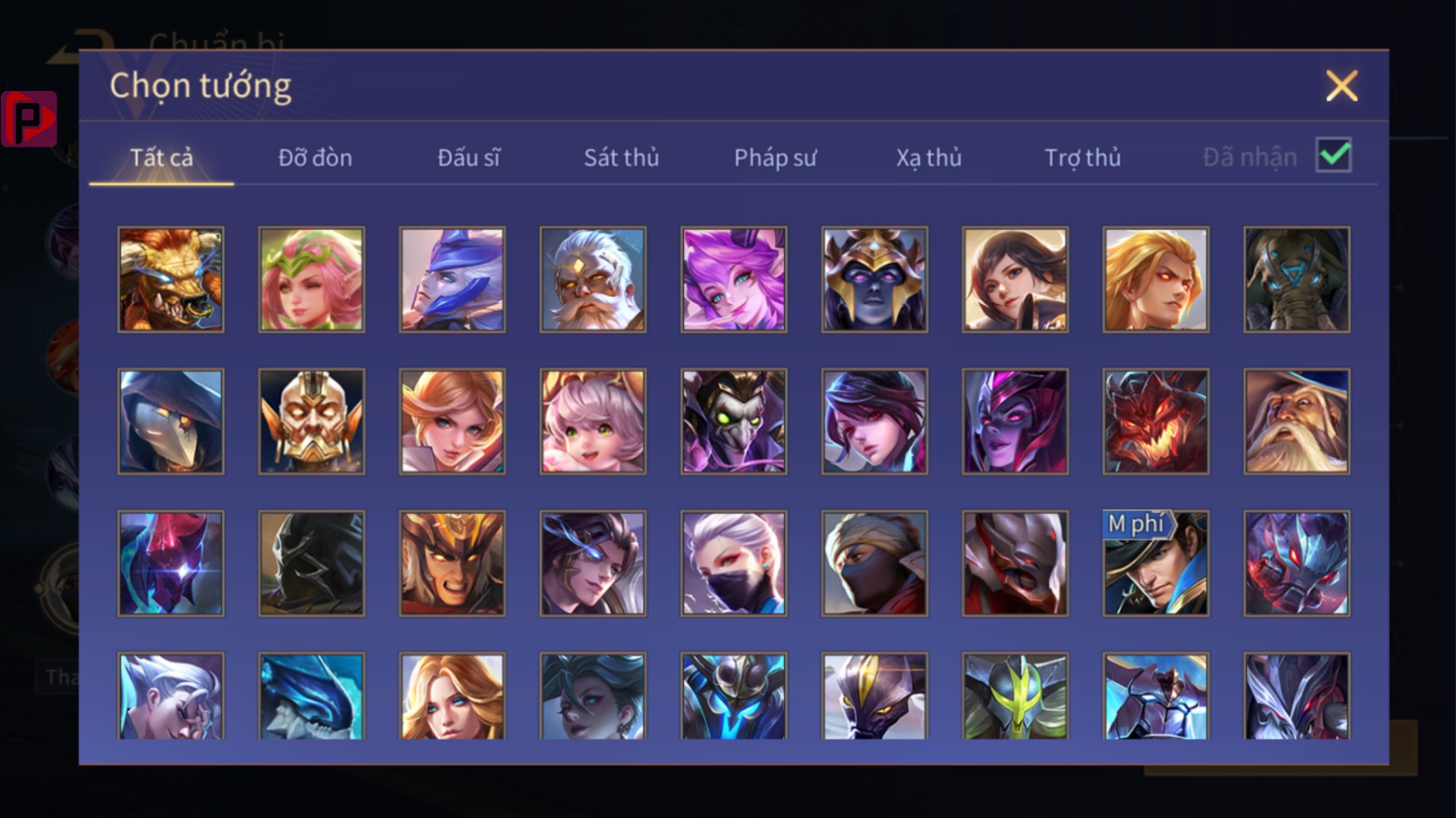Open the Trợ thủ tab
The height and width of the screenshot is (818, 1456).
(1083, 157)
